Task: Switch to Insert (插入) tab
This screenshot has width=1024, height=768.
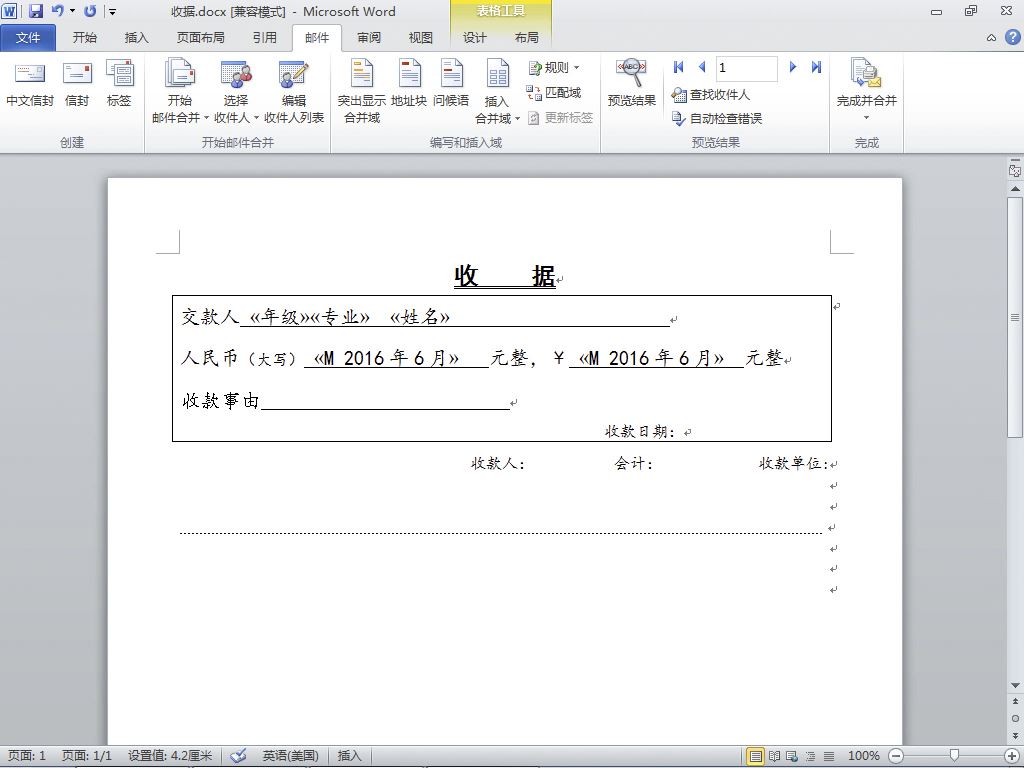Action: 136,38
